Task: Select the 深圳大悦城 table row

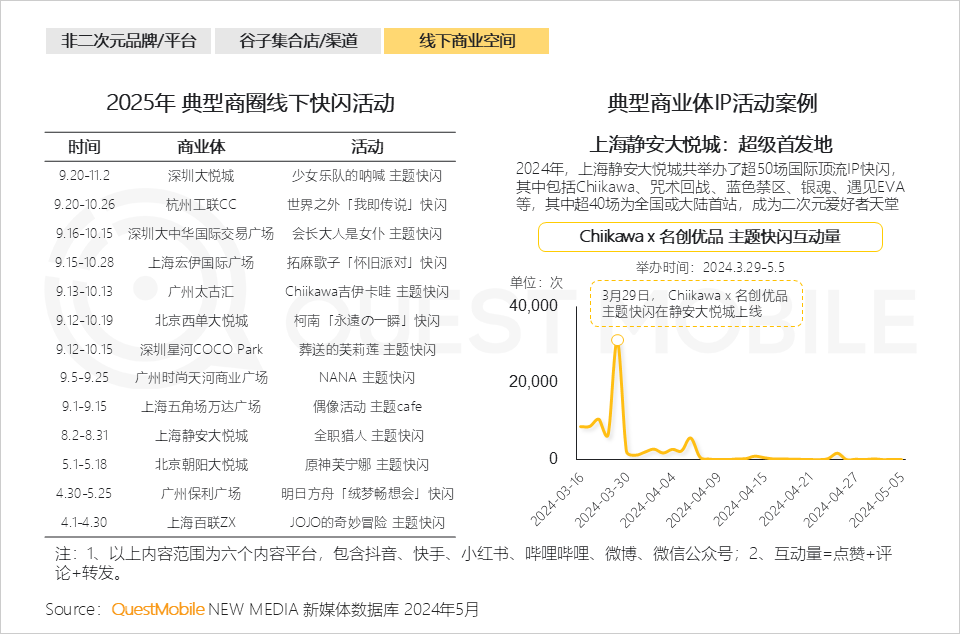Action: (201, 176)
